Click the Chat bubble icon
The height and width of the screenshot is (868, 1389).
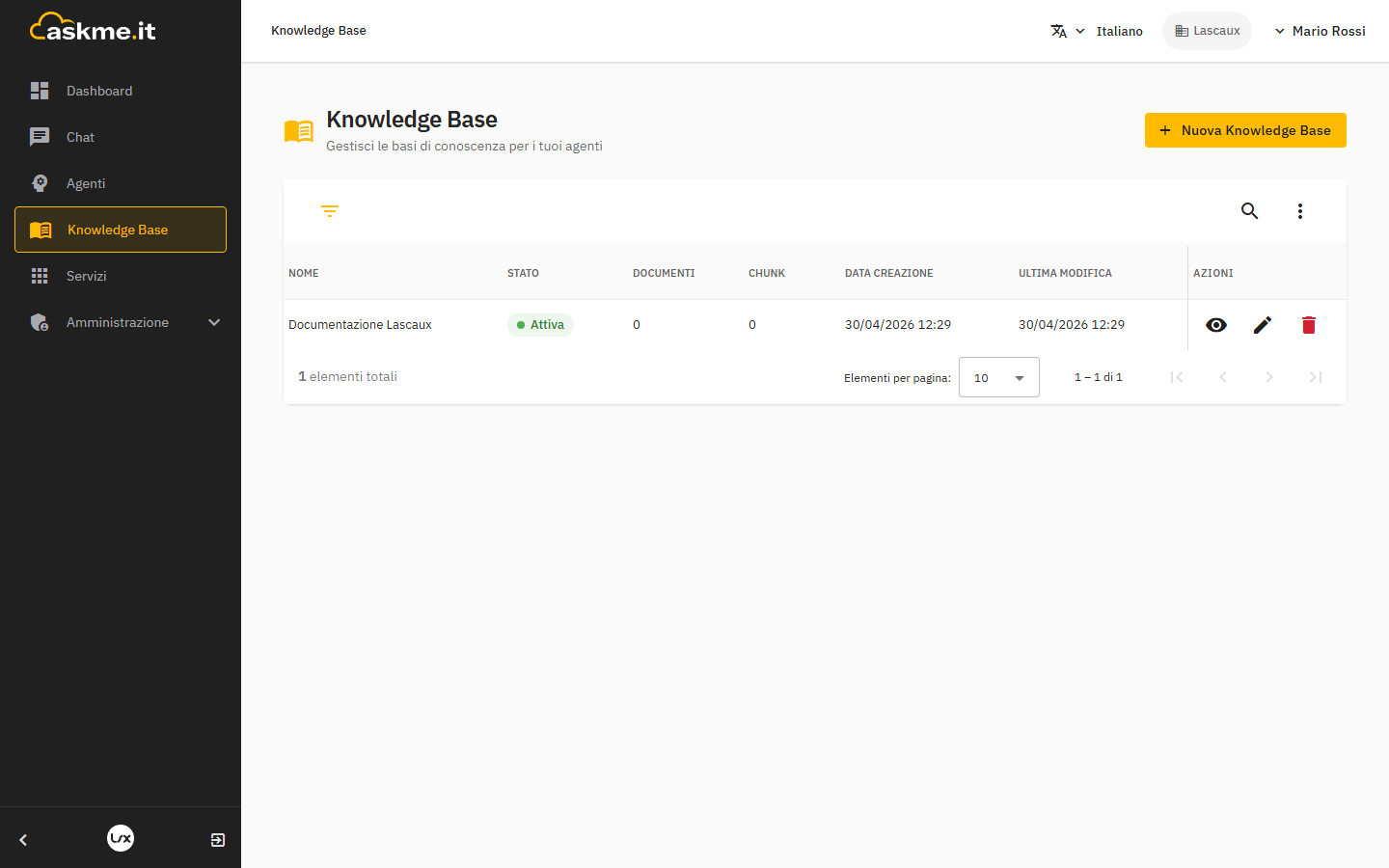pos(40,137)
